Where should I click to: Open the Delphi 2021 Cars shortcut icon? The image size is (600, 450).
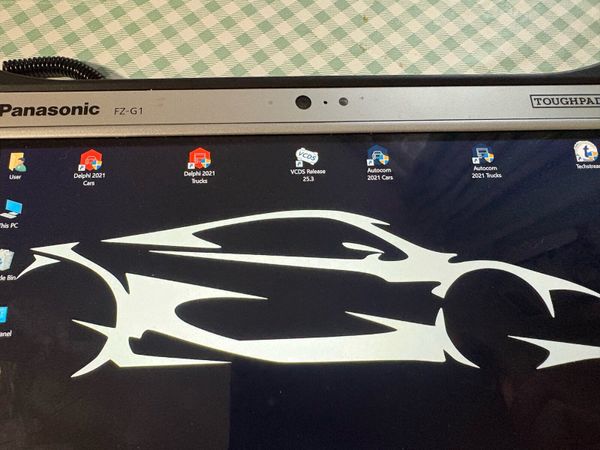[91, 160]
